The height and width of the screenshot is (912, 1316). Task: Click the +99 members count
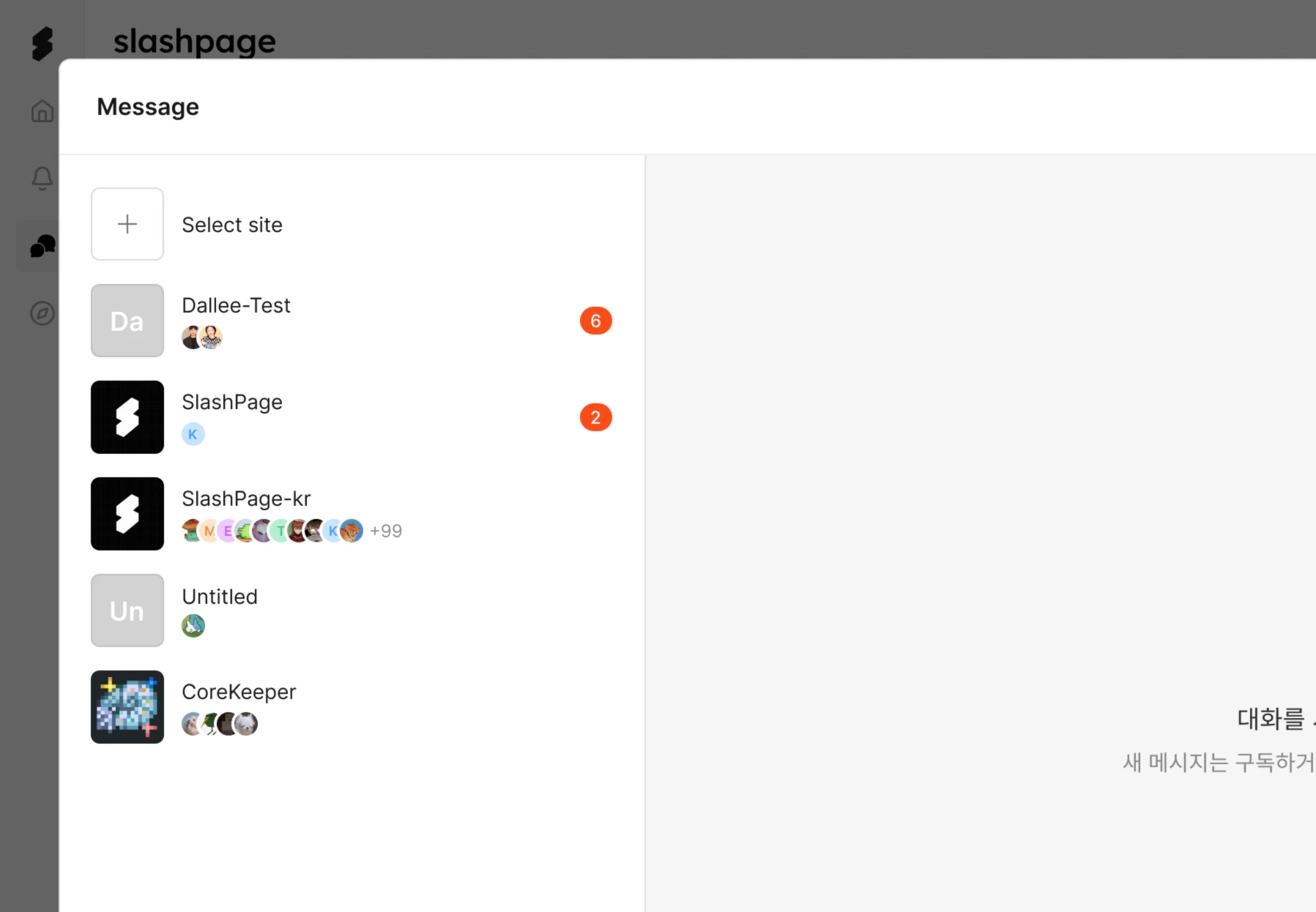386,531
